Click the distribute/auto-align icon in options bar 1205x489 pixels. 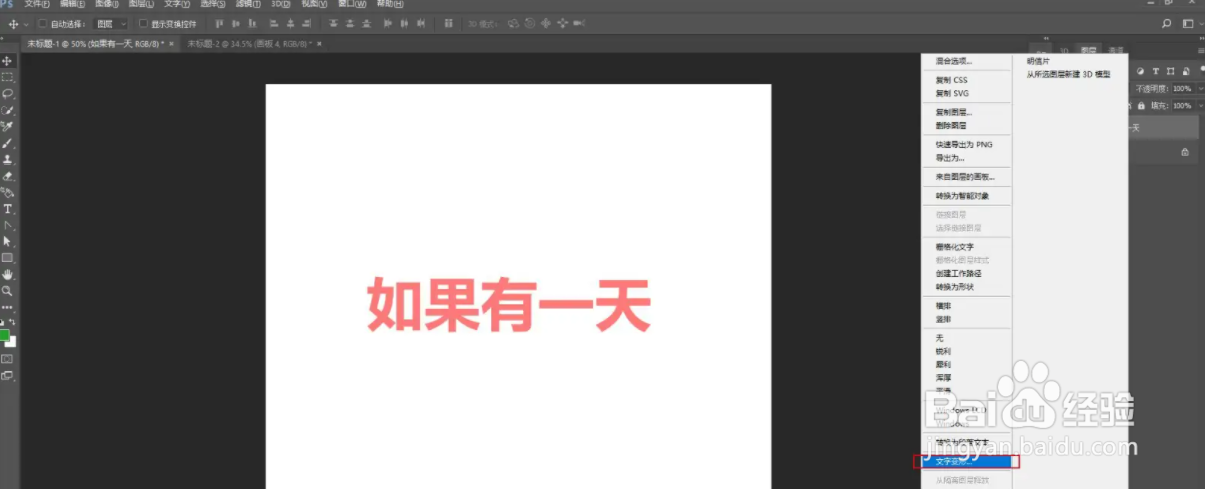[x=448, y=23]
